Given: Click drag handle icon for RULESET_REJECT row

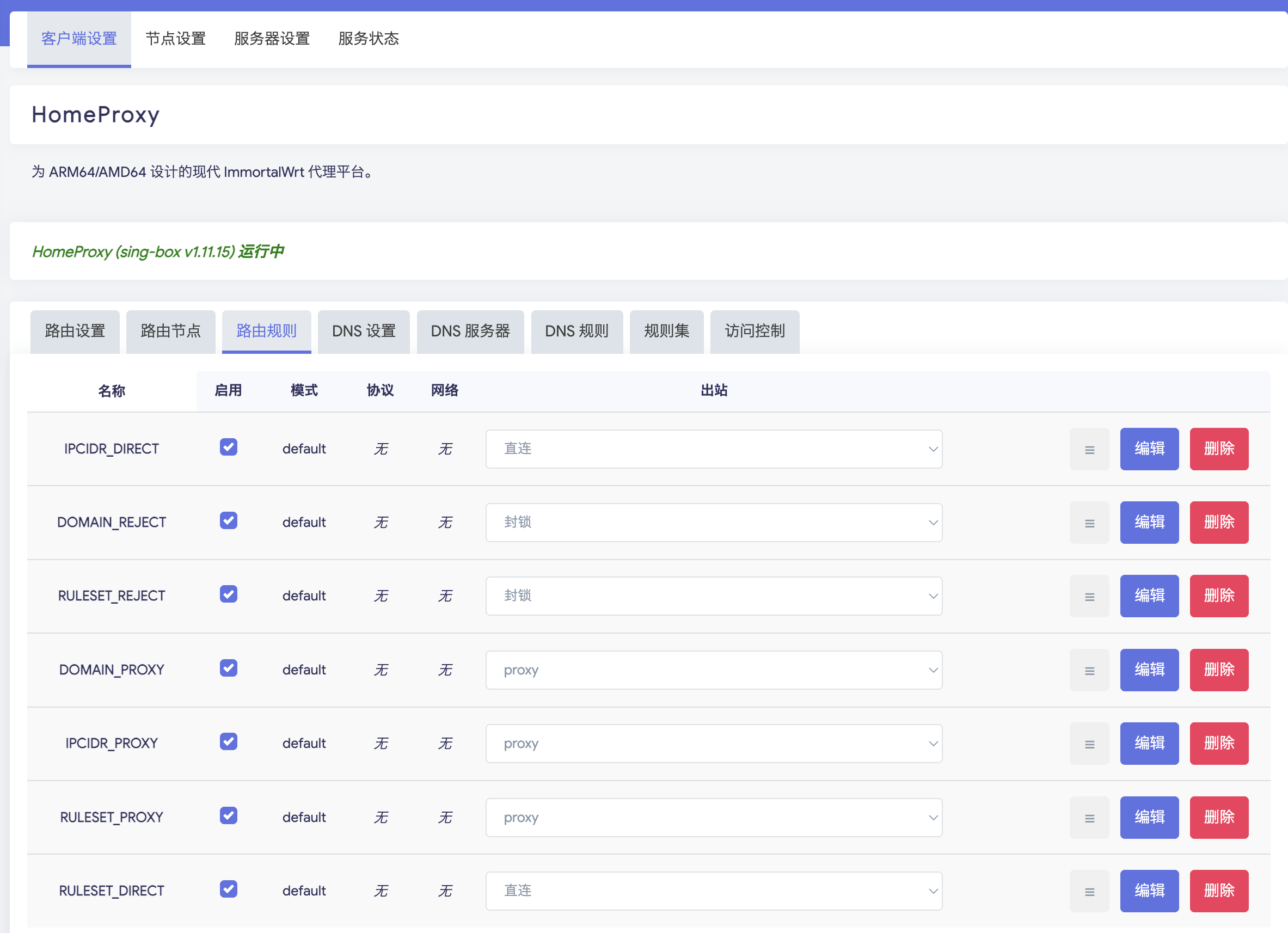Looking at the screenshot, I should 1089,596.
